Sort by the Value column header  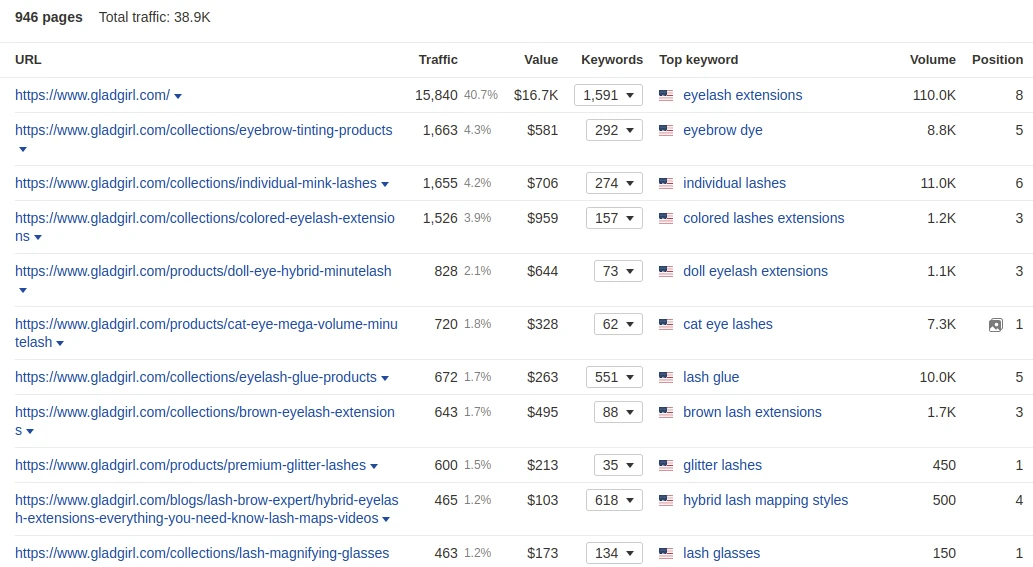(541, 59)
